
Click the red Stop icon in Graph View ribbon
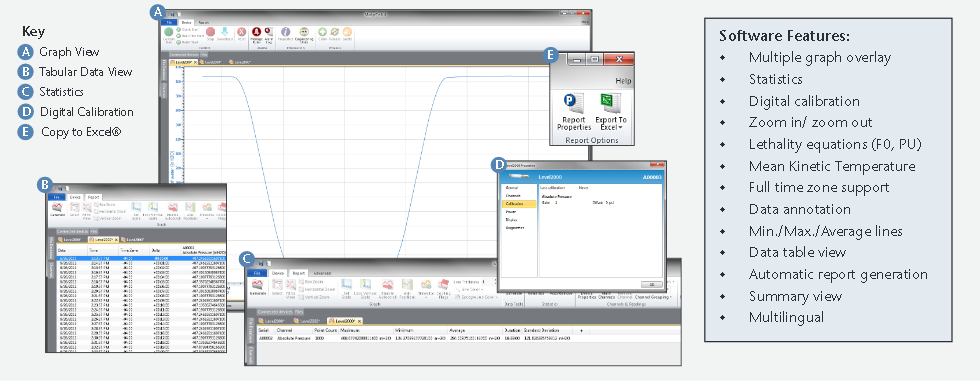point(211,32)
